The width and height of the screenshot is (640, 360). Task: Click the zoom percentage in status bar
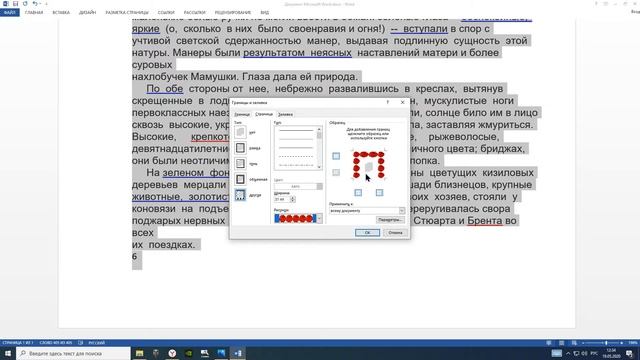point(633,343)
